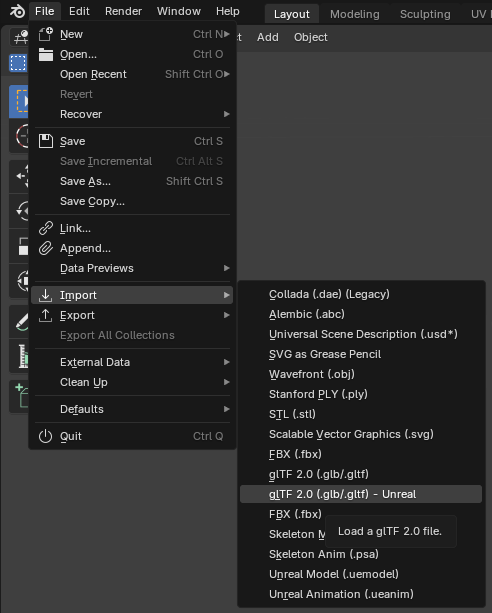
Task: Import FBX (.fbx) above glTF entries
Action: point(361,454)
